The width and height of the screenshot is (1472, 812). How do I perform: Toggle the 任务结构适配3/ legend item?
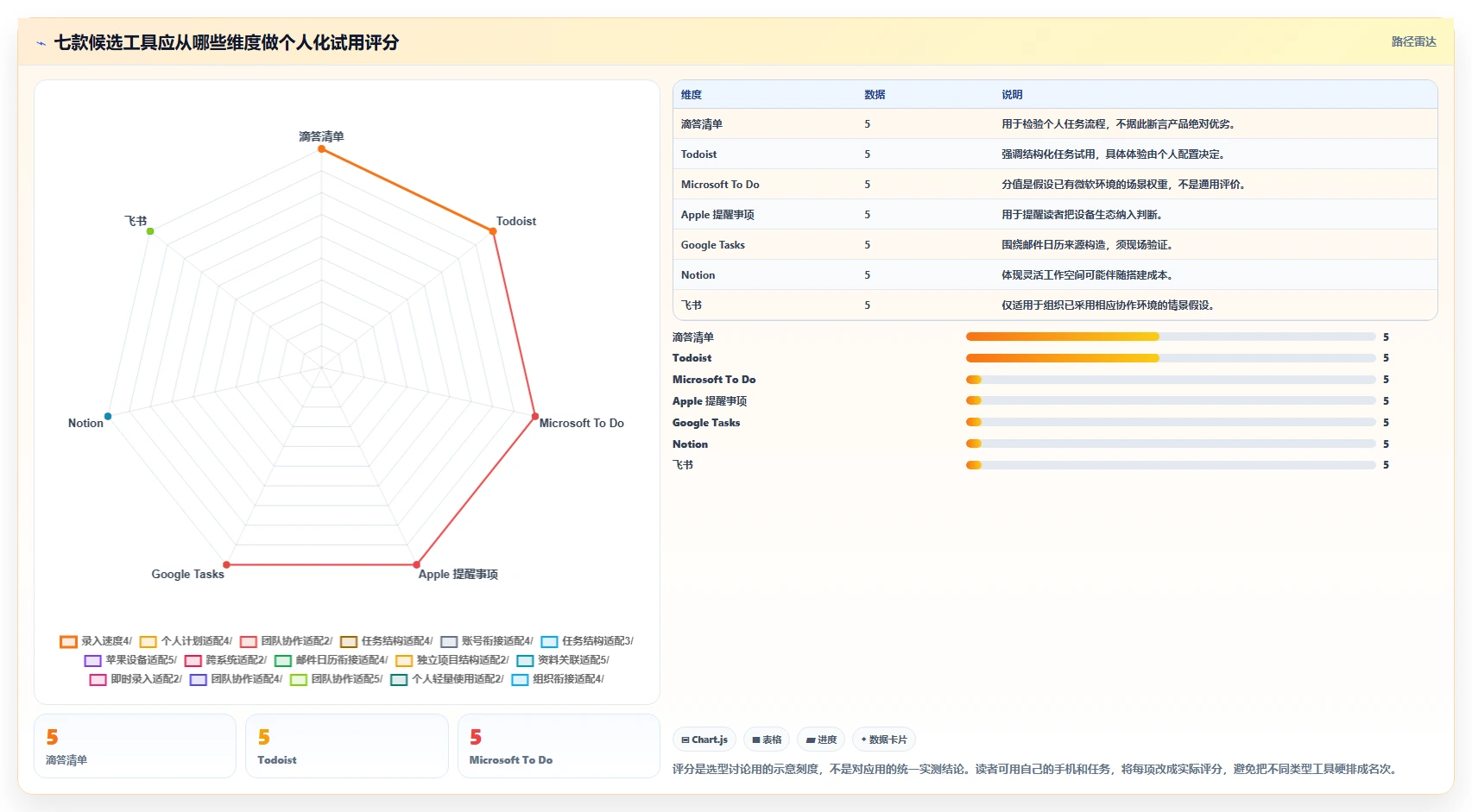[x=587, y=641]
